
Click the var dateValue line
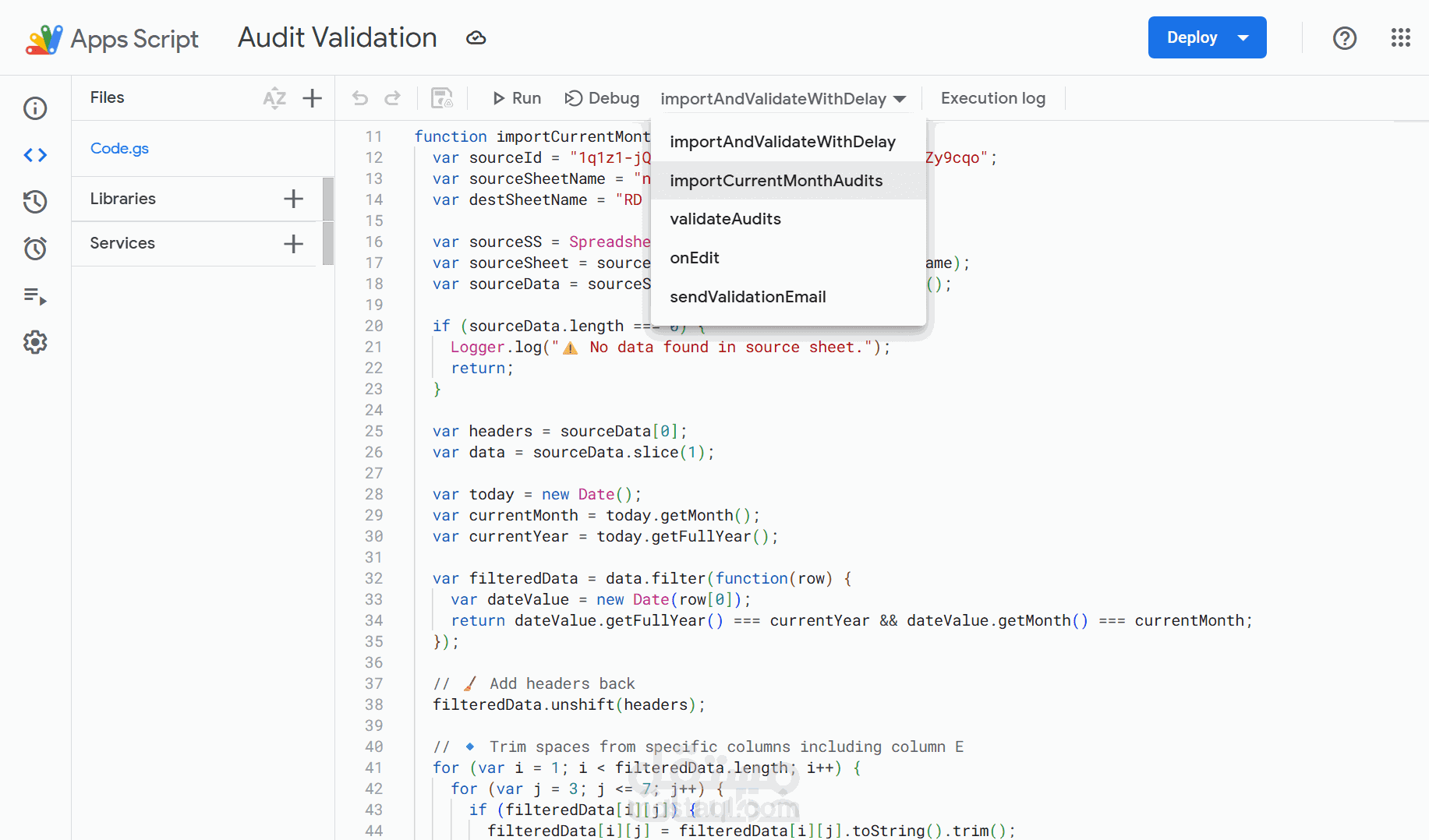coord(601,599)
